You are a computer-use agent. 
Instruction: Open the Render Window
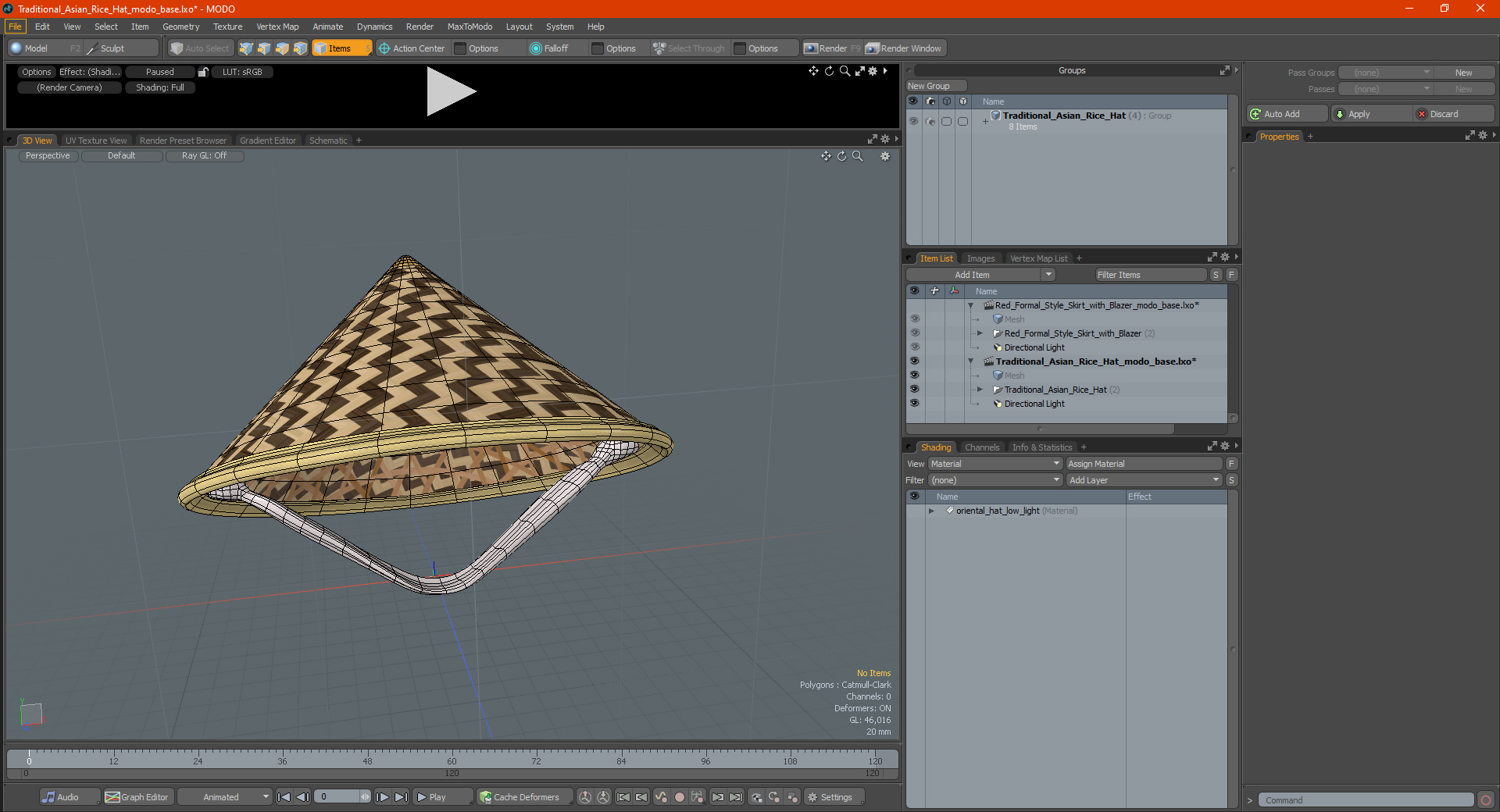click(x=904, y=48)
